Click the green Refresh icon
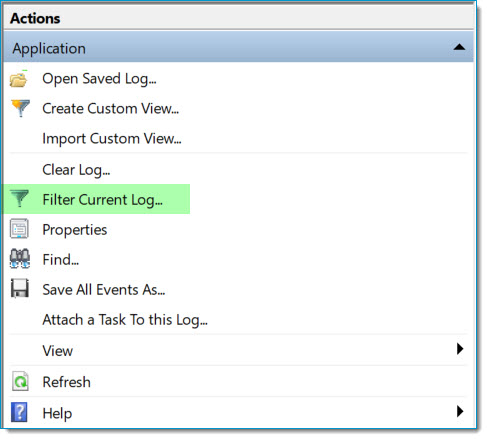487x439 pixels. coord(20,381)
